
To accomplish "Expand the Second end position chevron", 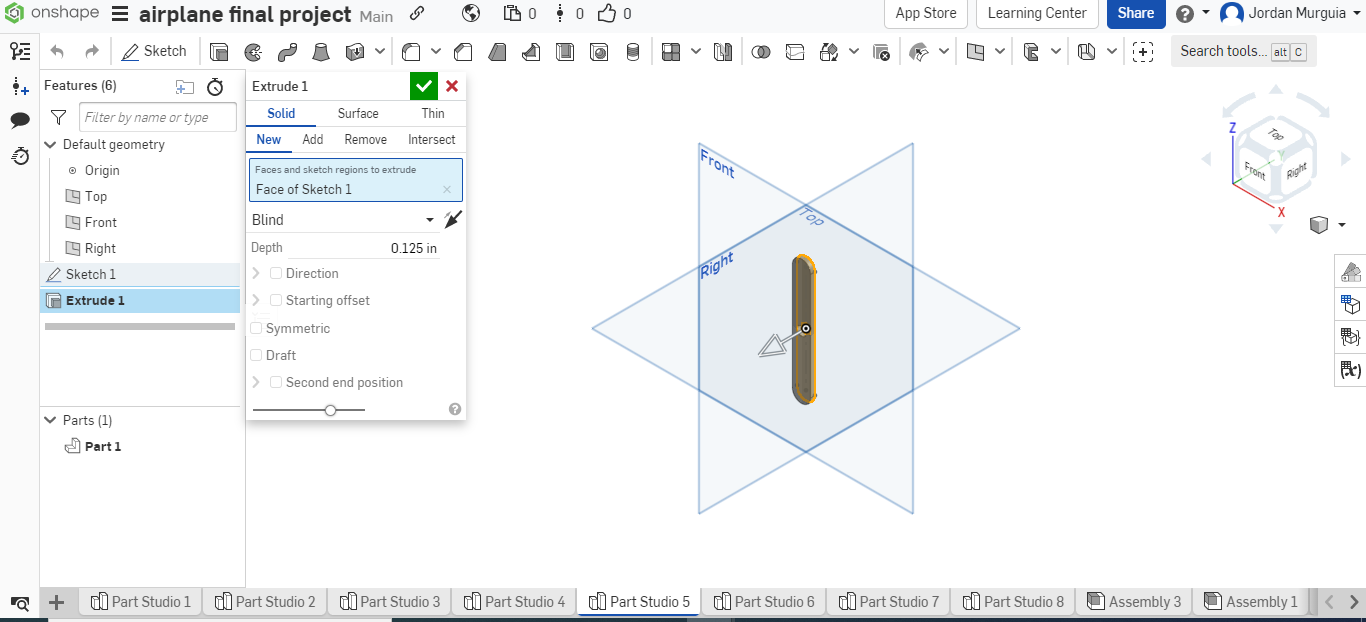I will click(256, 382).
